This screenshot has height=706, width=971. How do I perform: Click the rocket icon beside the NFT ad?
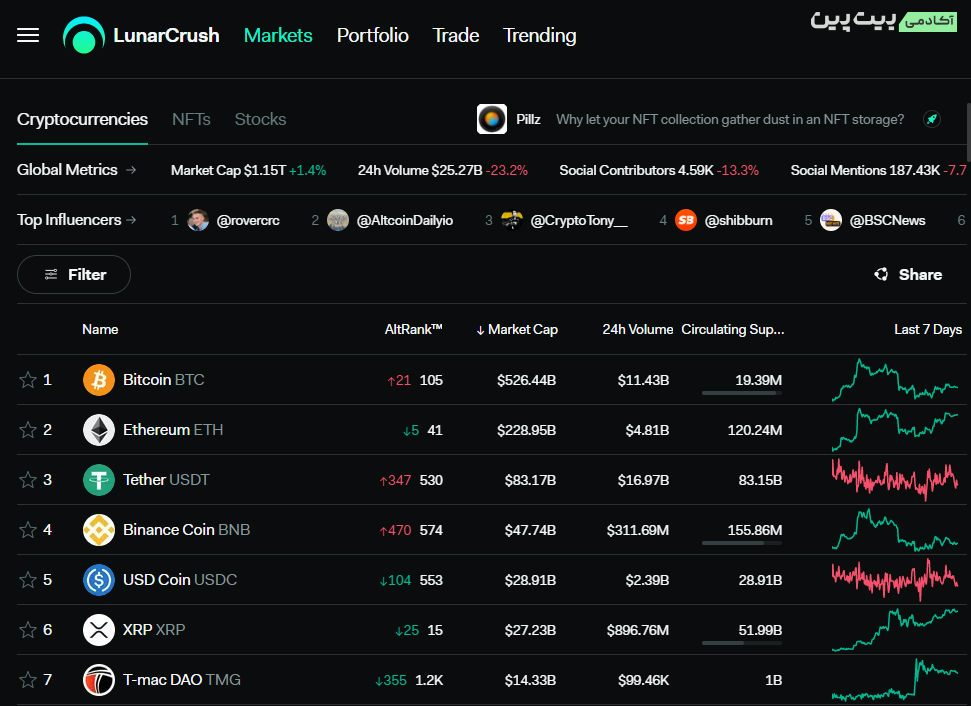click(932, 119)
